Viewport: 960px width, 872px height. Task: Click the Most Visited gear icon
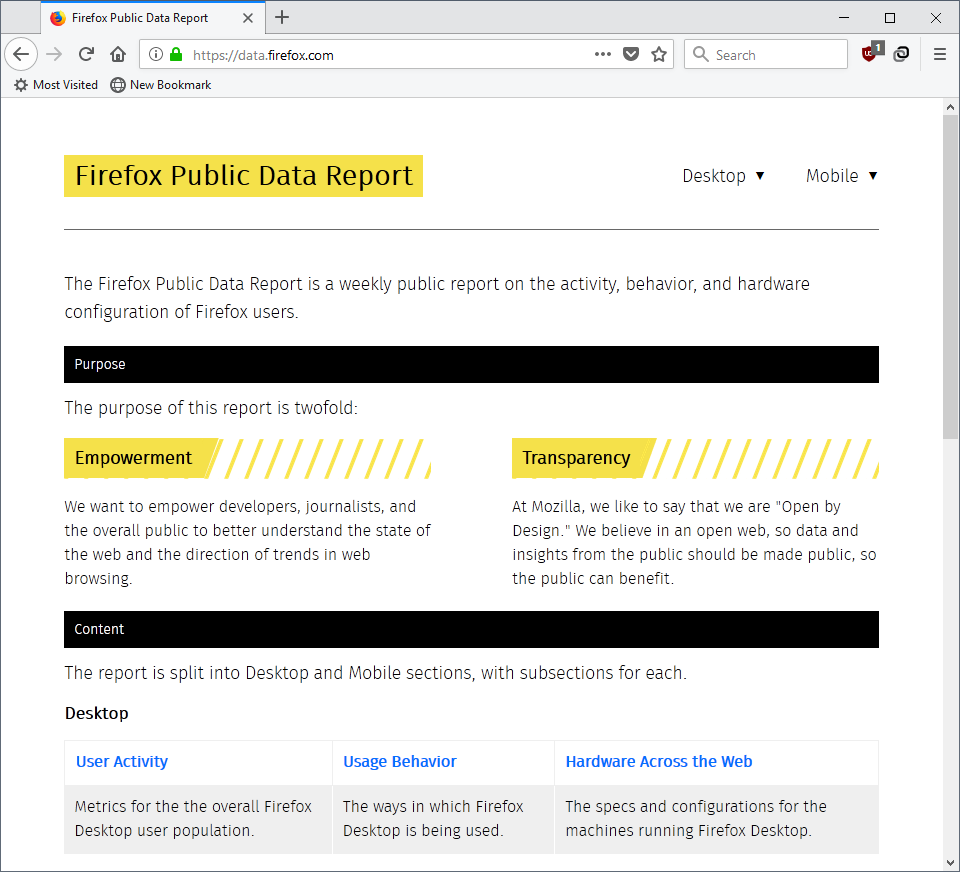point(21,85)
